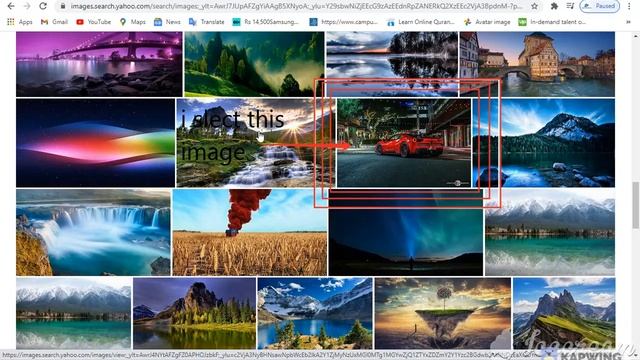Viewport: 640px width, 360px height.
Task: Open the green ridge jagged peaks image
Action: 564,313
